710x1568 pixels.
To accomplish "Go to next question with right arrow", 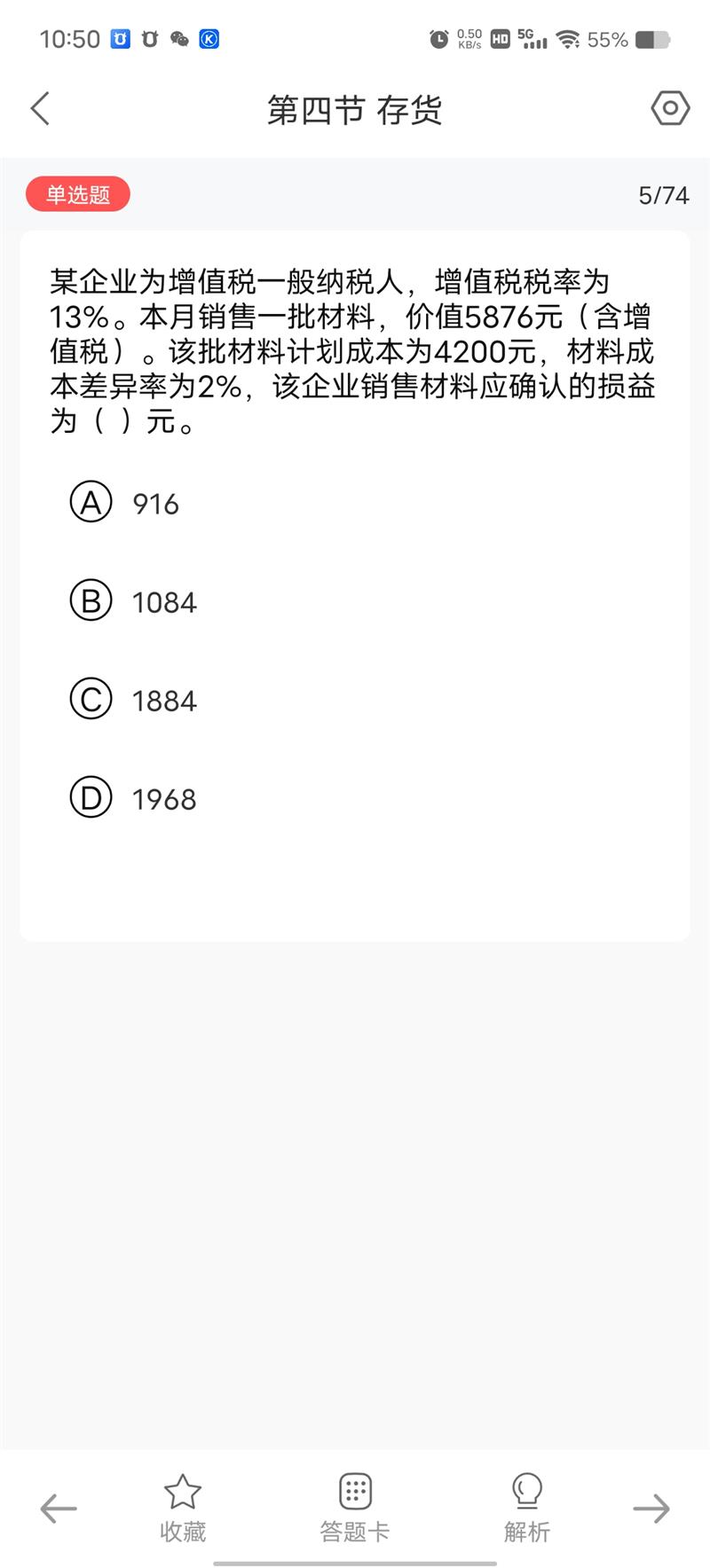I will pos(651,1509).
